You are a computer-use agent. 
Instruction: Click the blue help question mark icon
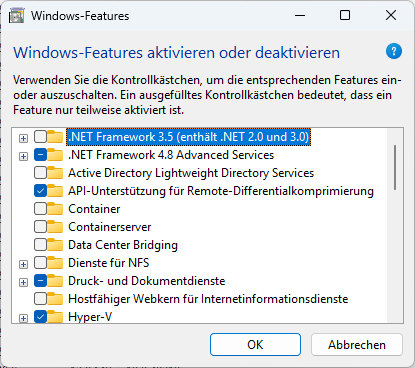click(x=394, y=51)
